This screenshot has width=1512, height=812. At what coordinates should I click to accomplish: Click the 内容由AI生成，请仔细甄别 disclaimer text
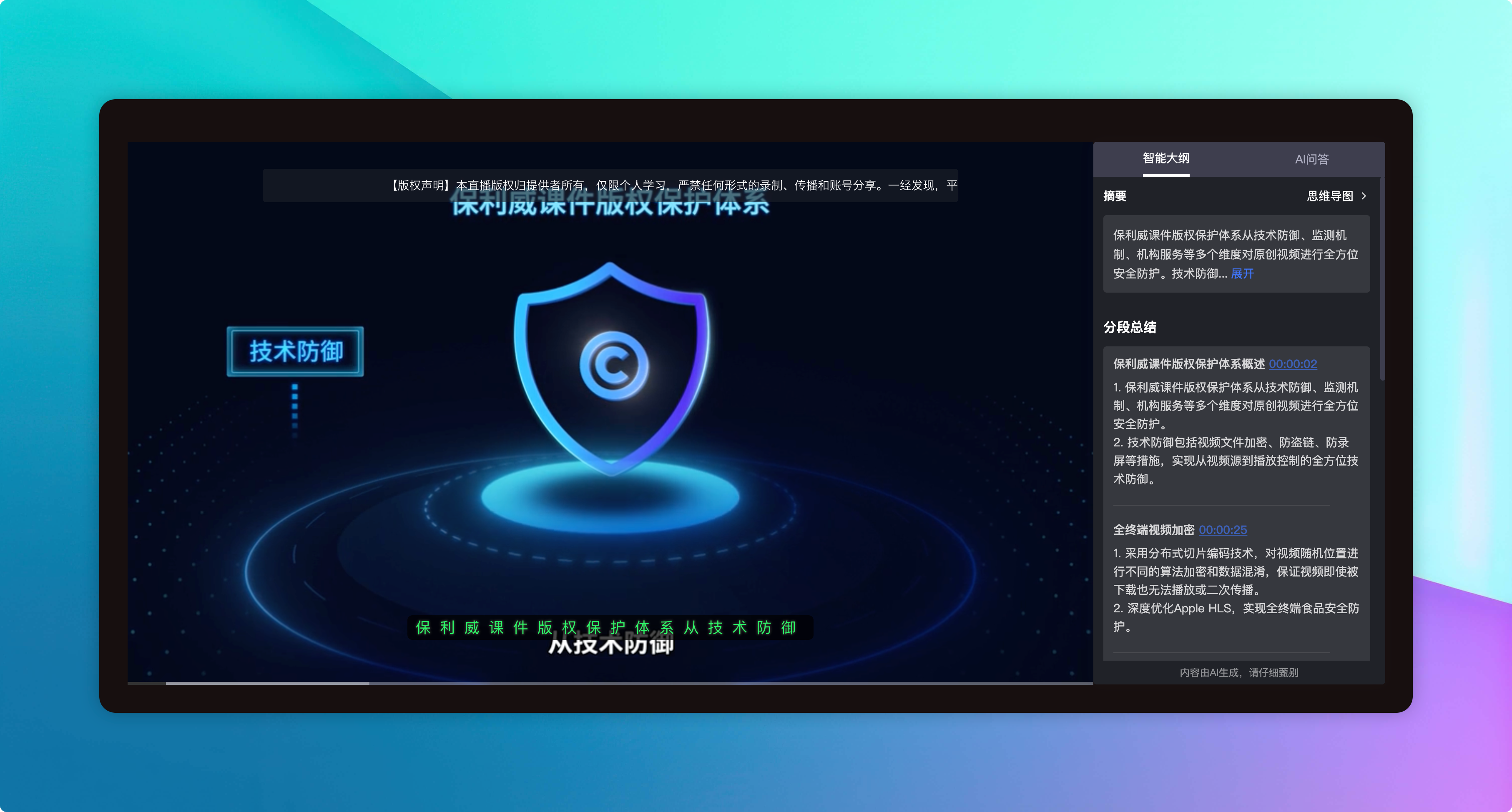[x=1238, y=672]
